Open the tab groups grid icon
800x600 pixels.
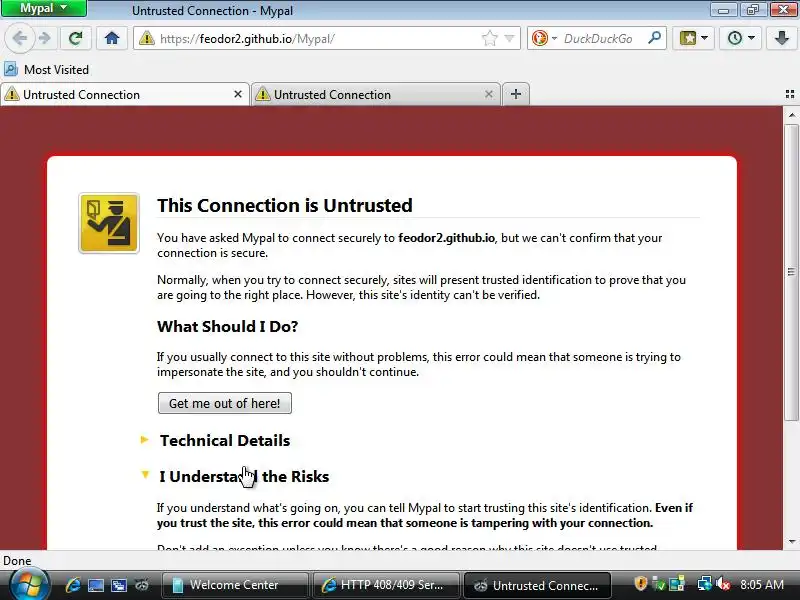(790, 94)
